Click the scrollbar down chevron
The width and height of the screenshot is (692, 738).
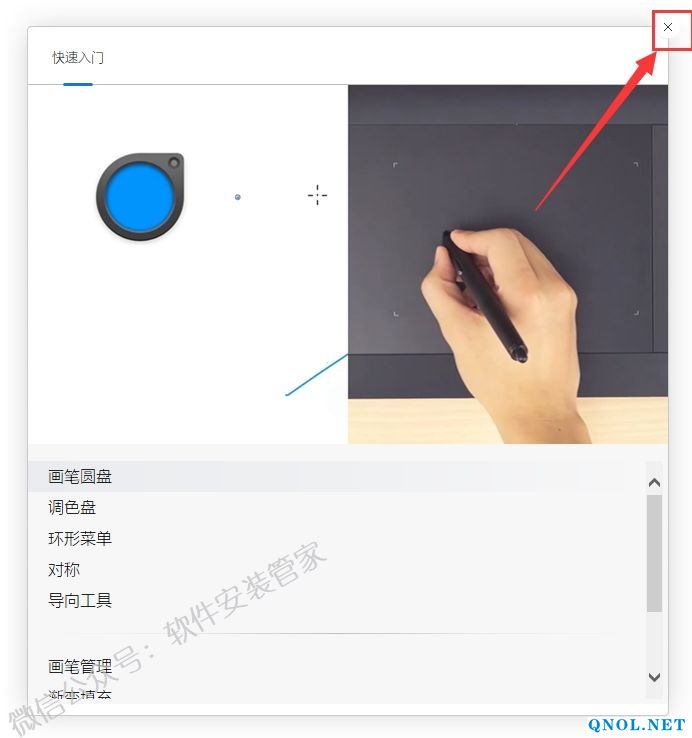pyautogui.click(x=654, y=677)
